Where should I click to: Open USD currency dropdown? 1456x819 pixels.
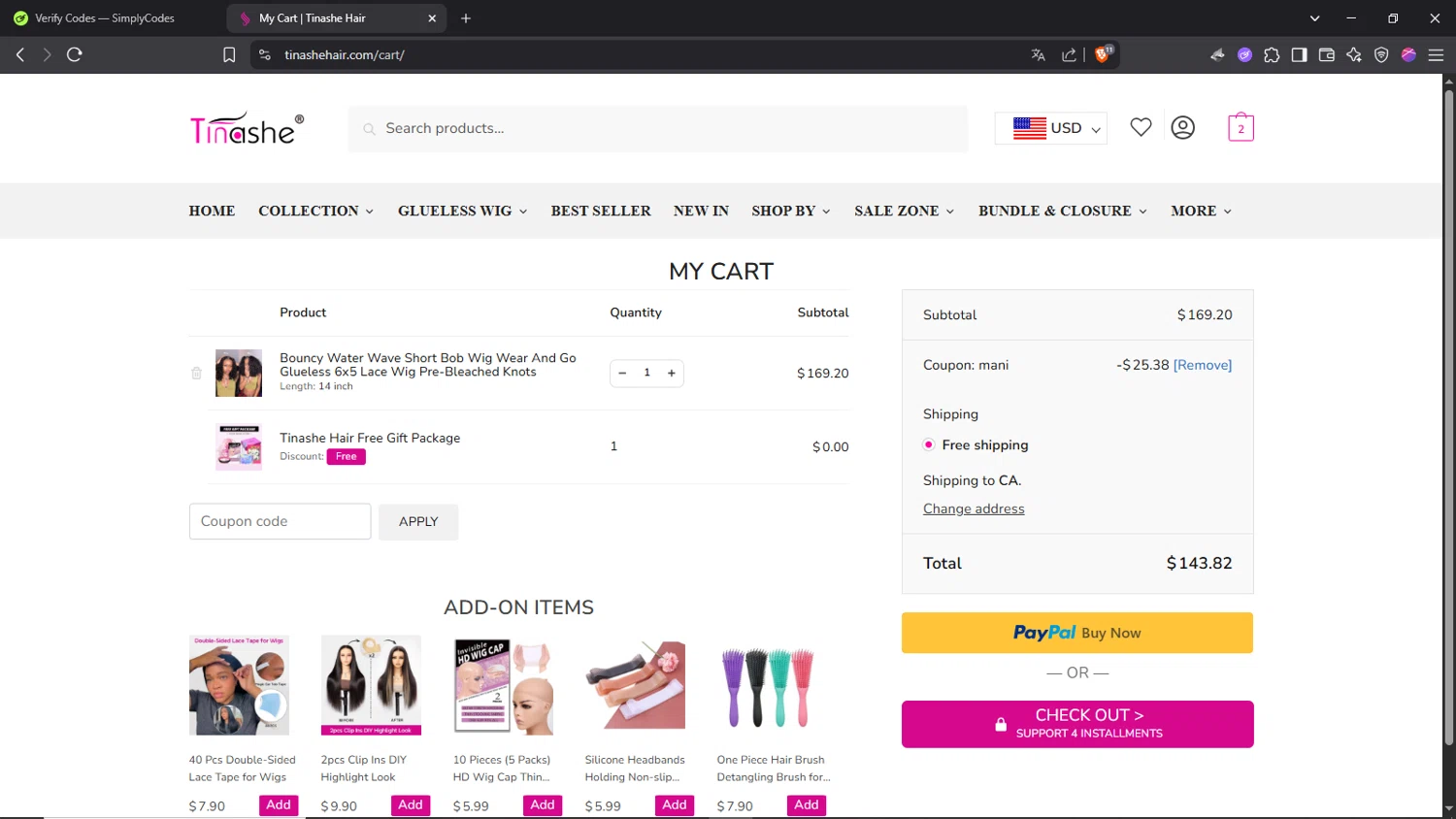1051,128
